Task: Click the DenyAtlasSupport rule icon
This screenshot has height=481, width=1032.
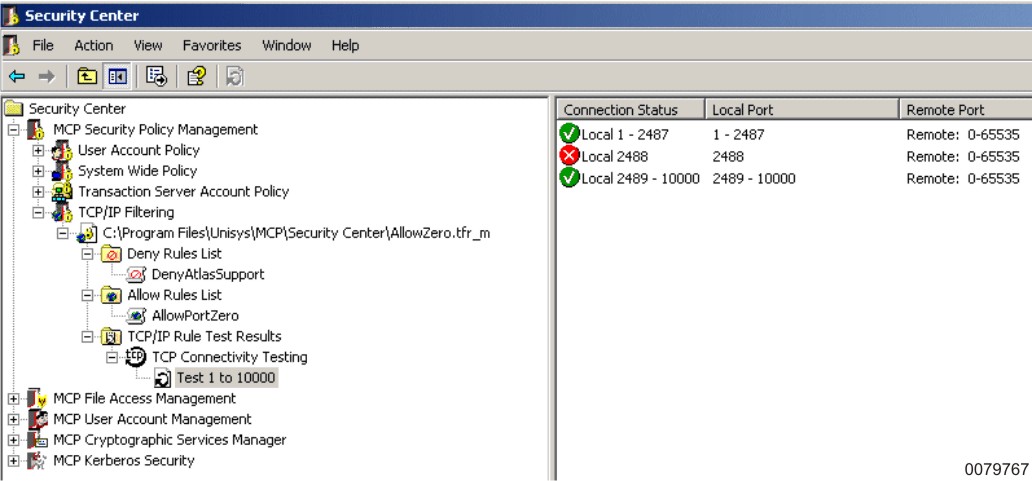Action: tap(137, 274)
